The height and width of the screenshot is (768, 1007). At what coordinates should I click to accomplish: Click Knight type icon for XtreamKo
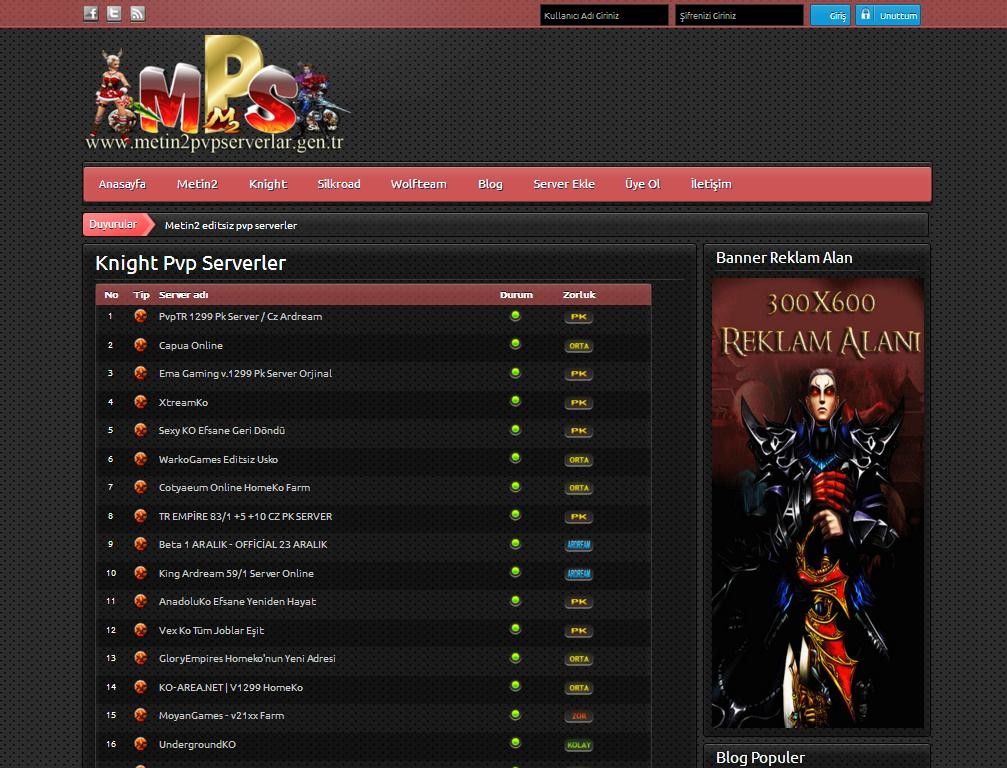pyautogui.click(x=141, y=402)
